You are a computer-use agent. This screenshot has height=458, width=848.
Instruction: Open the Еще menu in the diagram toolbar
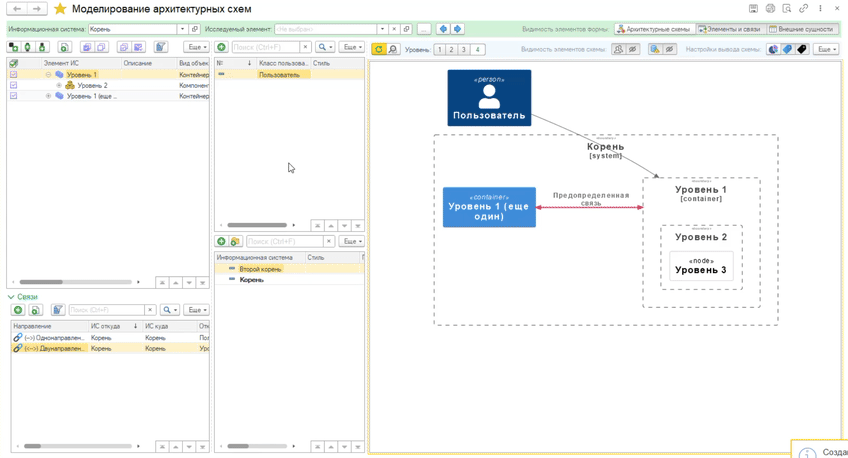(825, 49)
